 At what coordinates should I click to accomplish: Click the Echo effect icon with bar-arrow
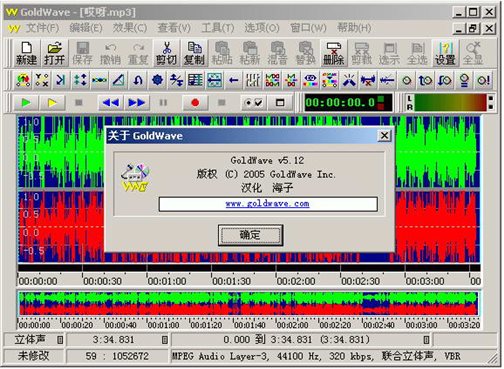pos(61,80)
